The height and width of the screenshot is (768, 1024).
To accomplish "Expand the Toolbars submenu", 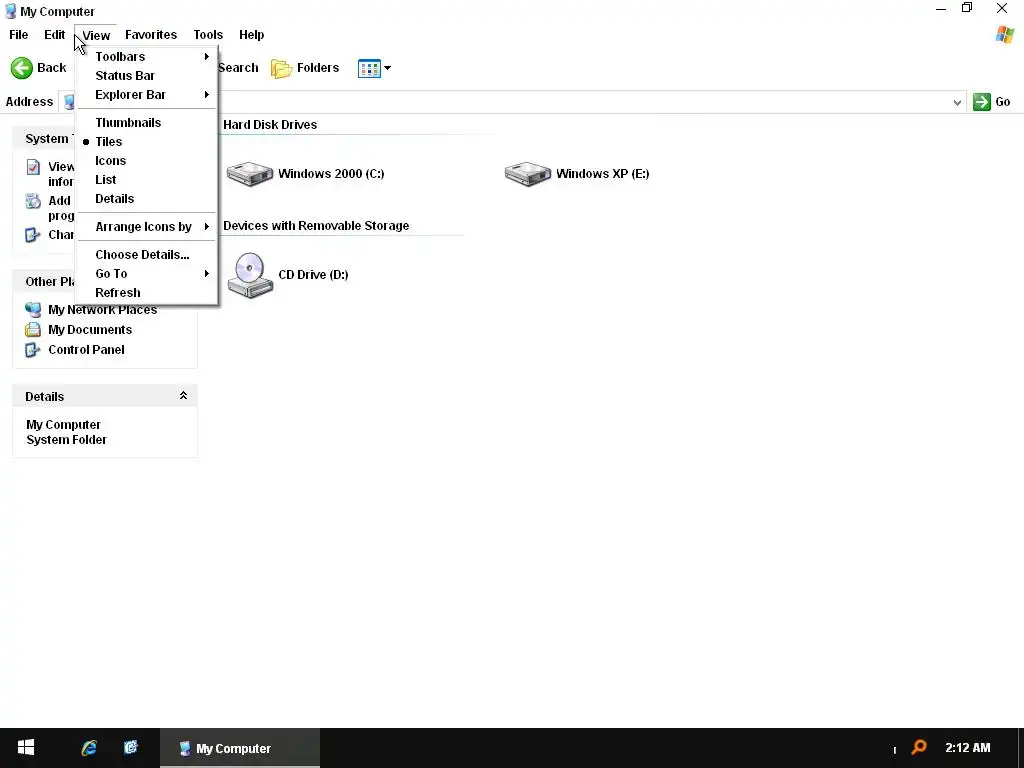I will click(x=146, y=57).
